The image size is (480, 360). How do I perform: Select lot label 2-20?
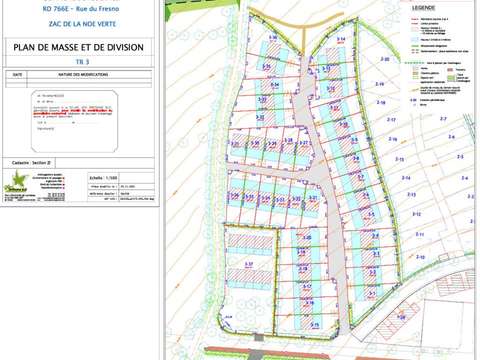[x=385, y=59]
